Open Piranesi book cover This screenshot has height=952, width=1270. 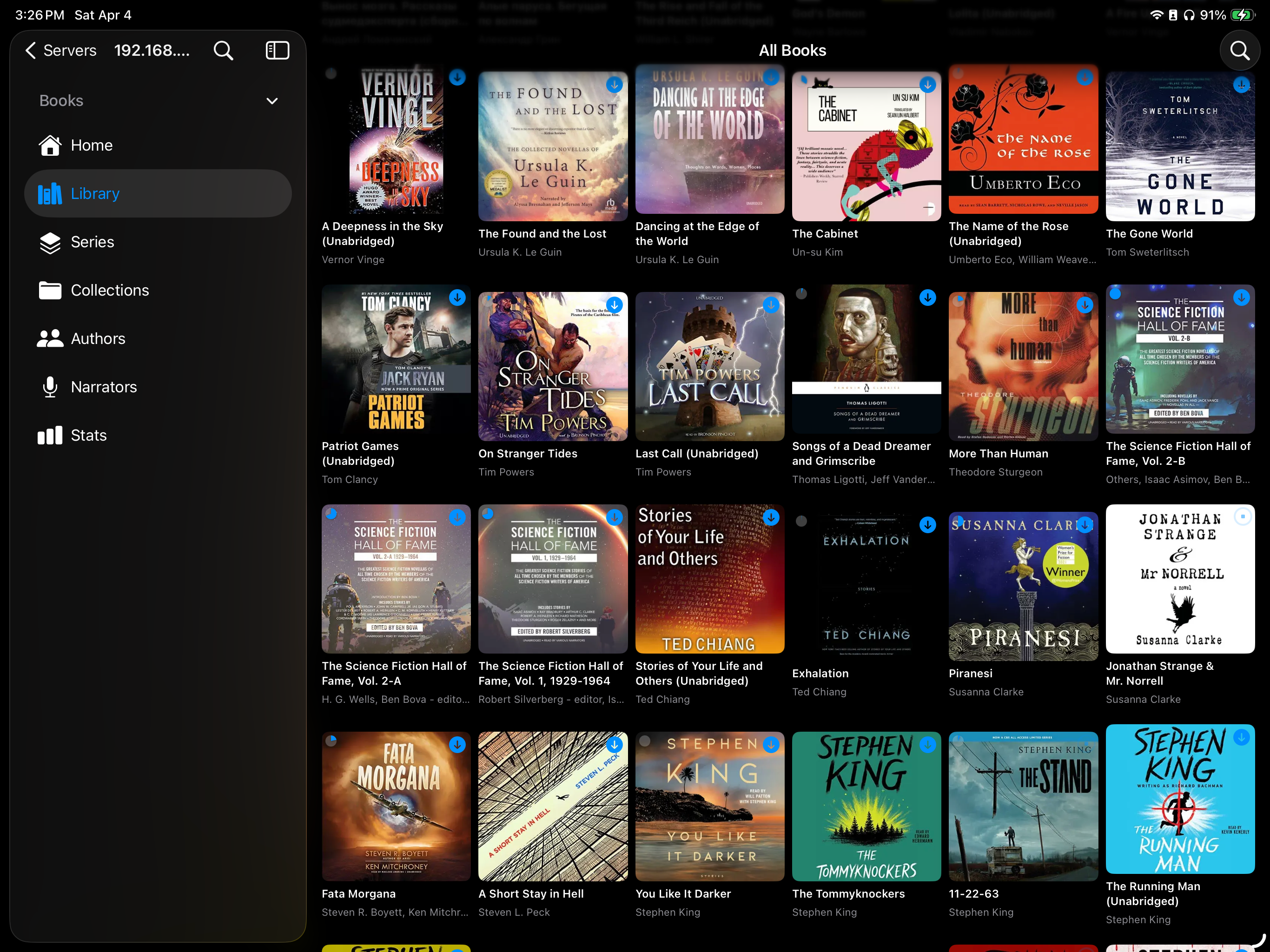[x=1023, y=586]
